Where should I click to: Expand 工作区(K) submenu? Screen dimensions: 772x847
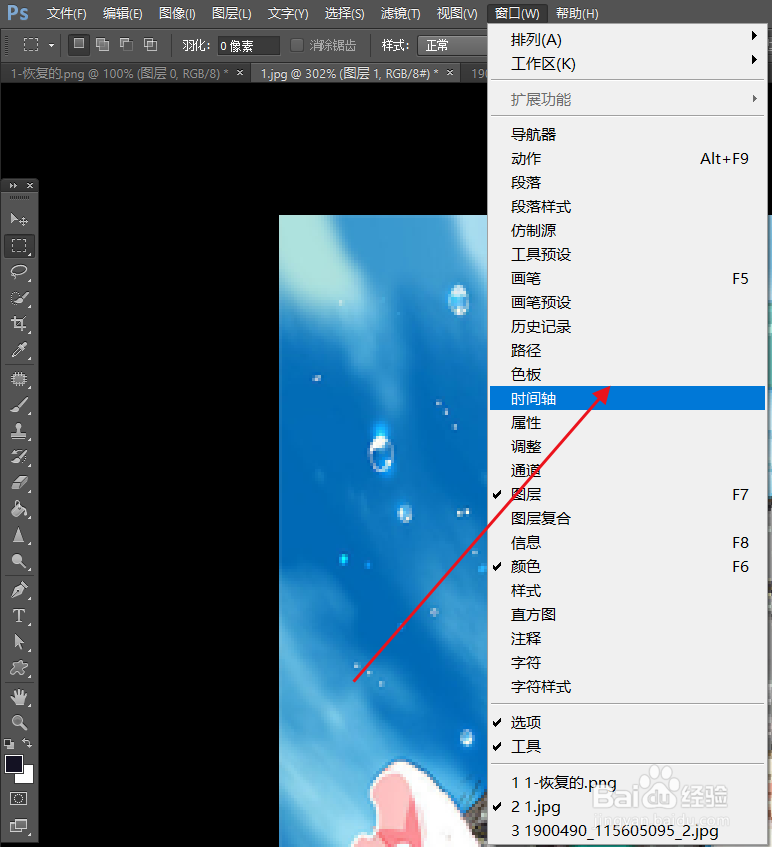627,64
